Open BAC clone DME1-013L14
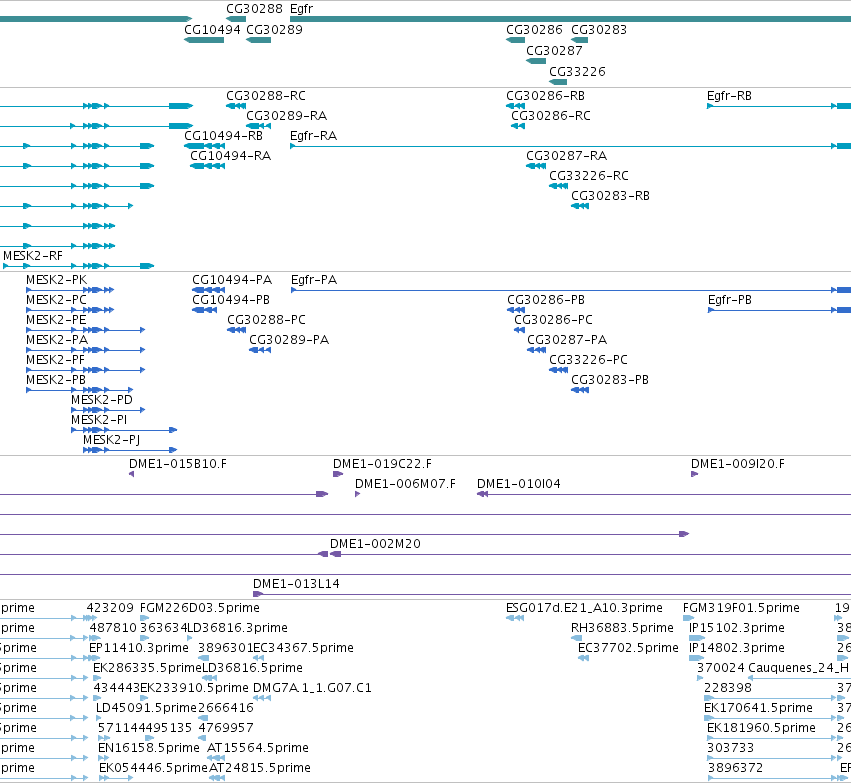The image size is (851, 783). [x=296, y=584]
